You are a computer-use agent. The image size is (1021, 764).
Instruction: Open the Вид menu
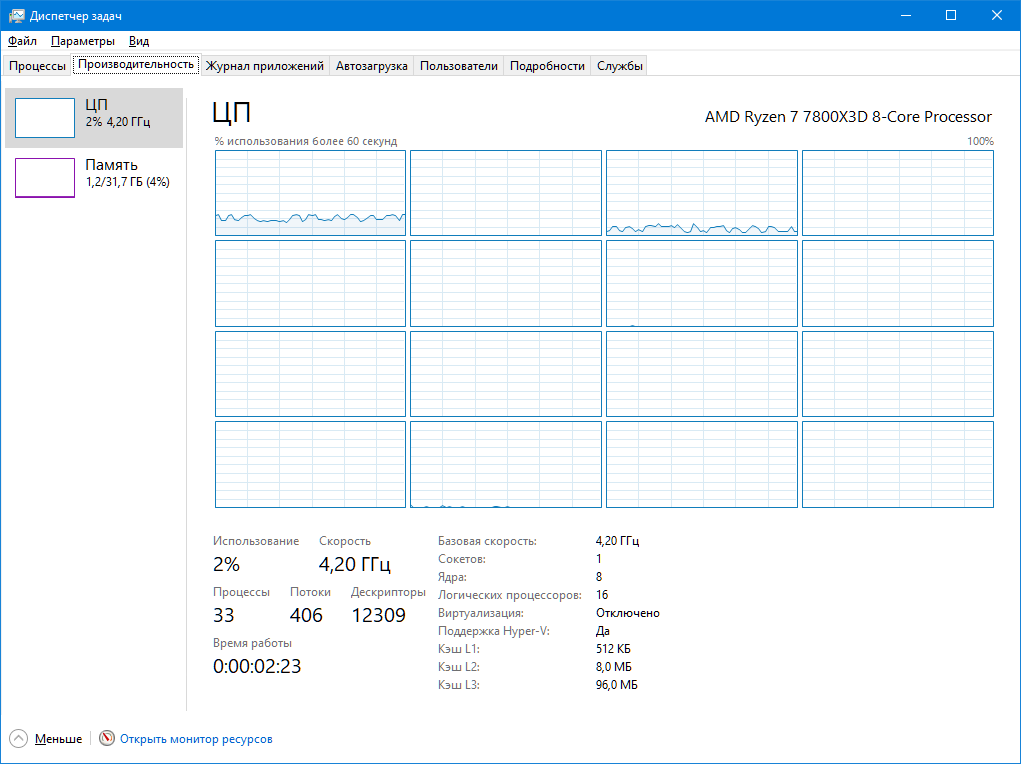point(139,41)
